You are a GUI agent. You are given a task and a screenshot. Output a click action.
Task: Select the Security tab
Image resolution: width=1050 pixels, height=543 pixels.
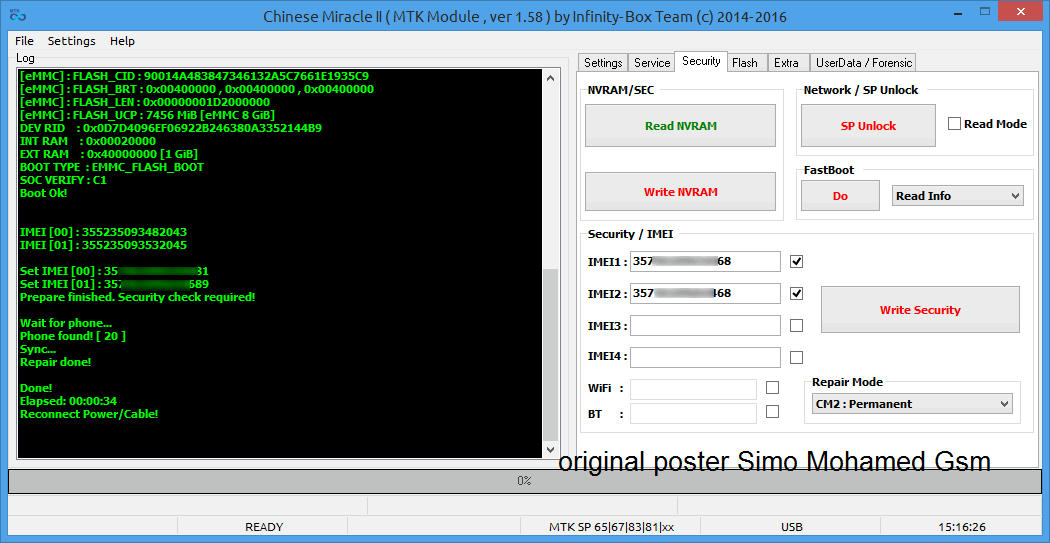click(701, 61)
